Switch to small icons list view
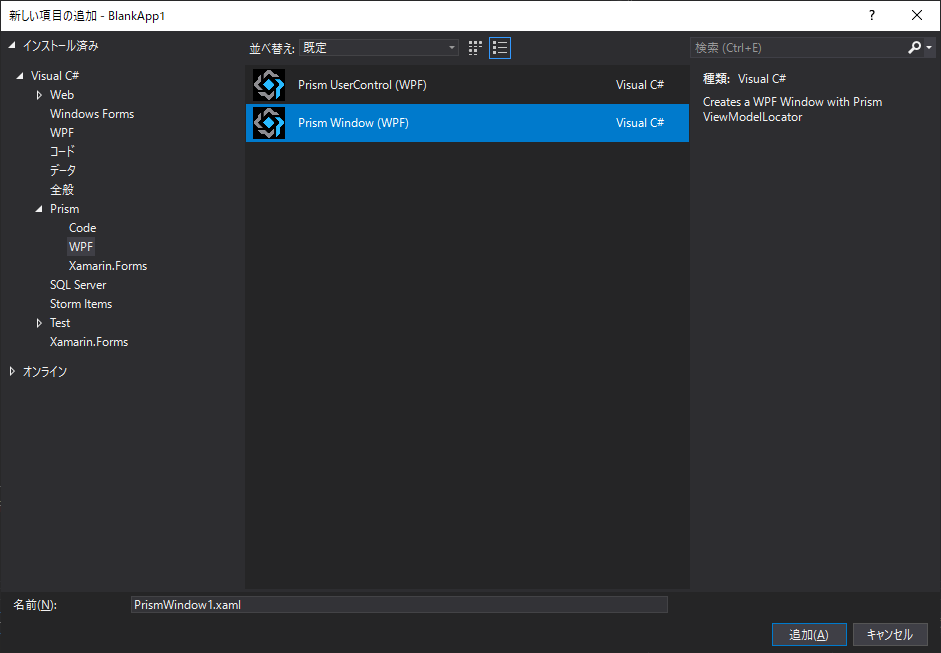Screen dimensions: 941x653 tap(500, 48)
